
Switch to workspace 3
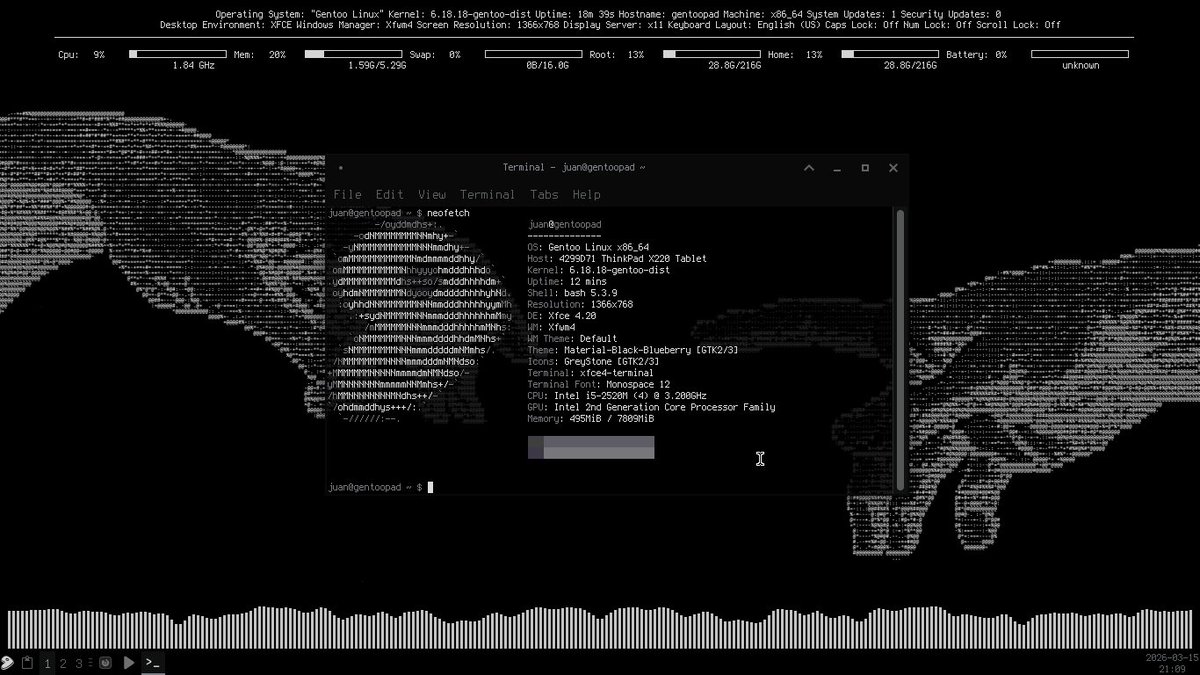pos(79,663)
